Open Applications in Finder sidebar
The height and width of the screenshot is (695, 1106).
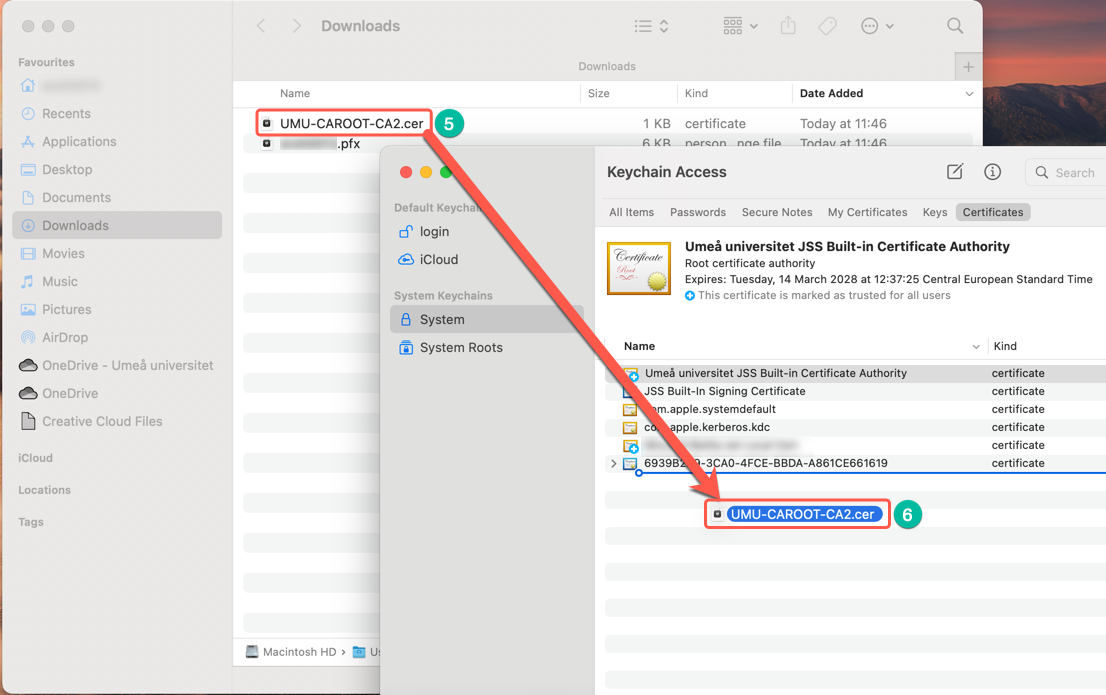coord(79,142)
